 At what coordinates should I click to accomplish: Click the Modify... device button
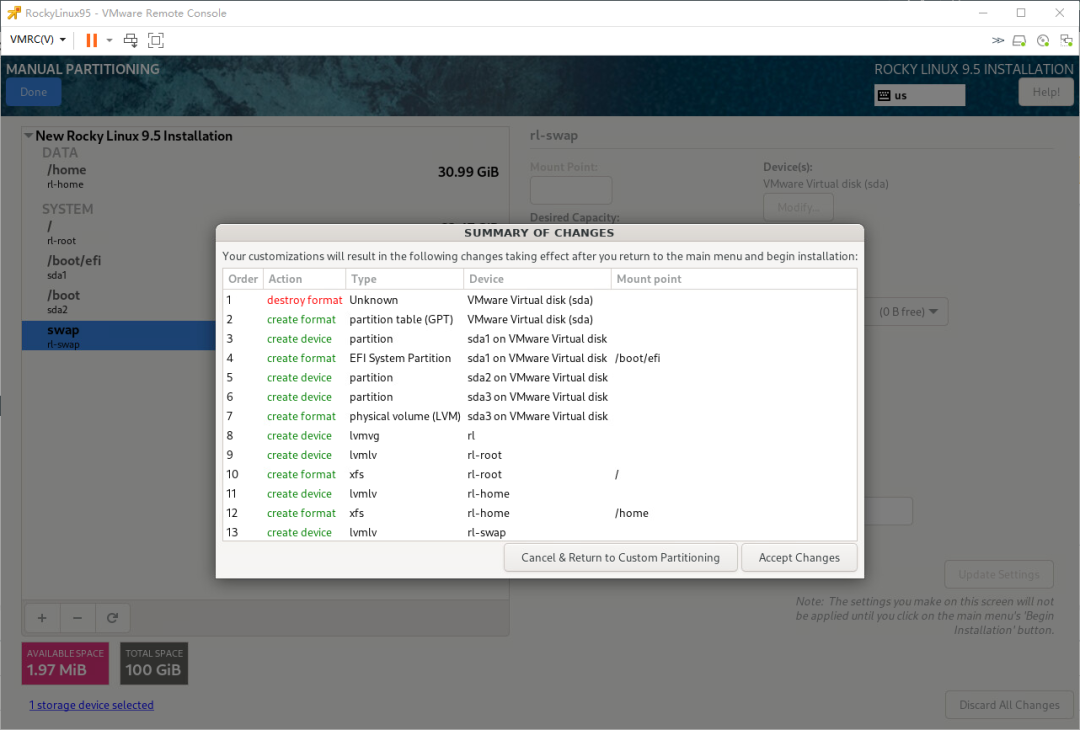coord(798,207)
